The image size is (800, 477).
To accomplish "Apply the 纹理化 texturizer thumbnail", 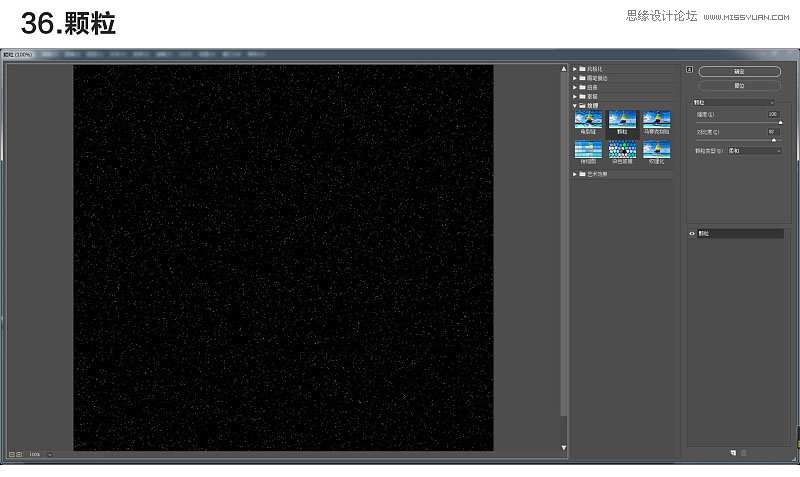I will [656, 149].
